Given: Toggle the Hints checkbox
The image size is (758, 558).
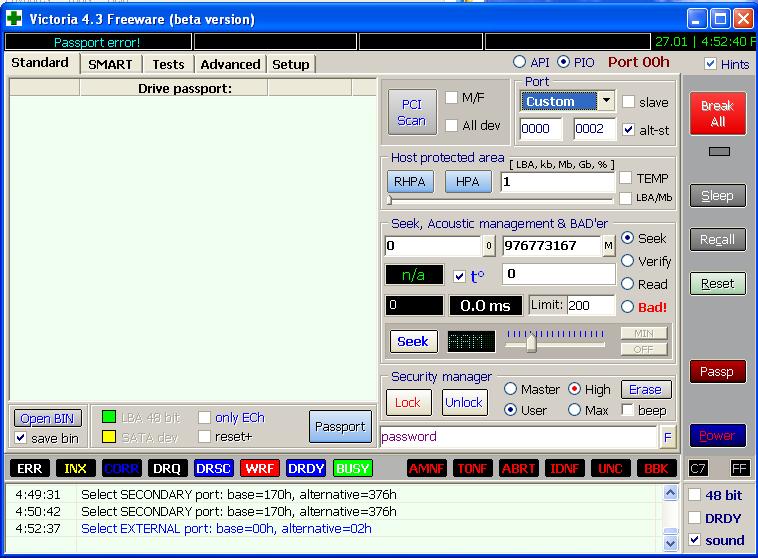Looking at the screenshot, I should (710, 64).
